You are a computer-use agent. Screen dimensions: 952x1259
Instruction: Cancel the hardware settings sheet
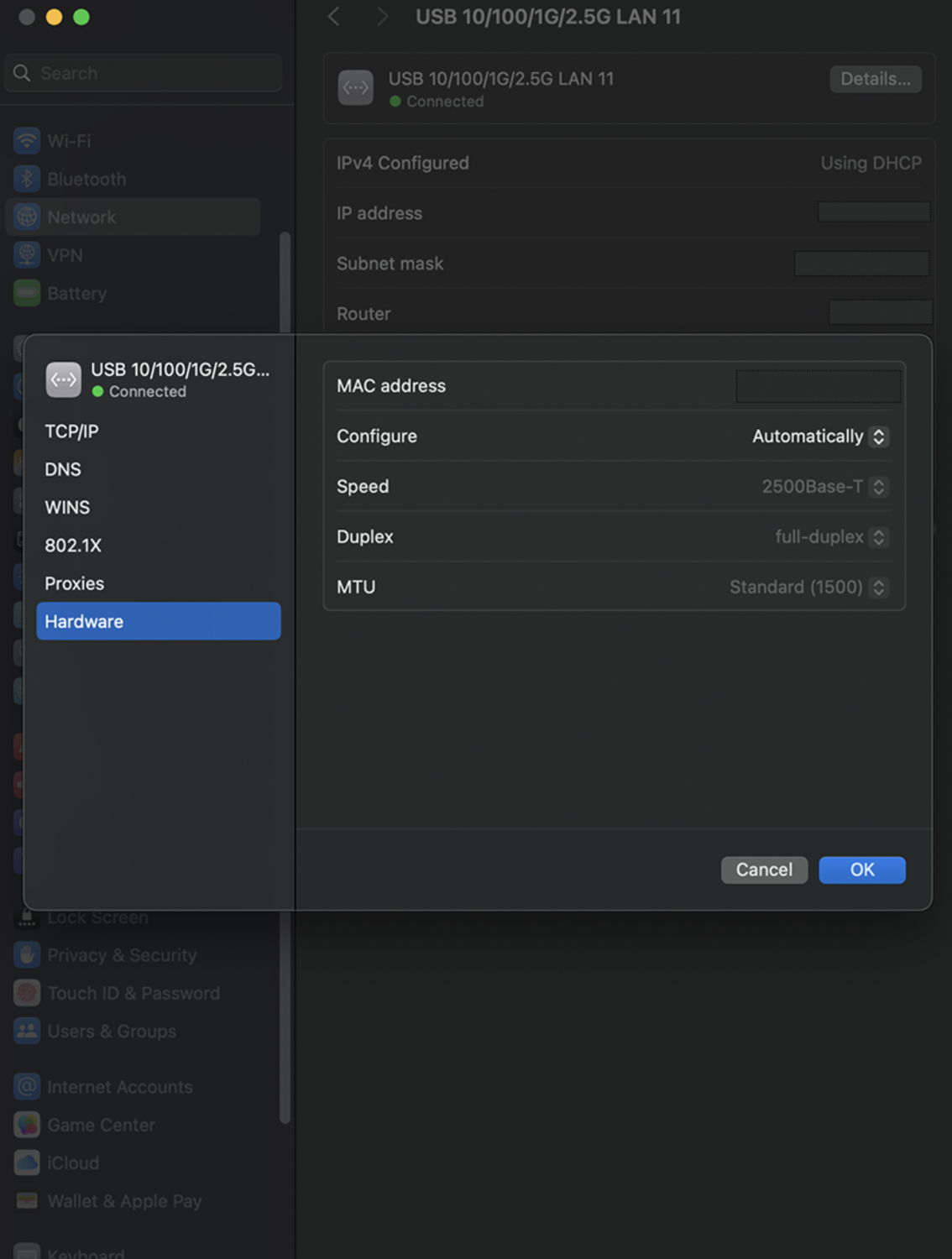click(763, 870)
